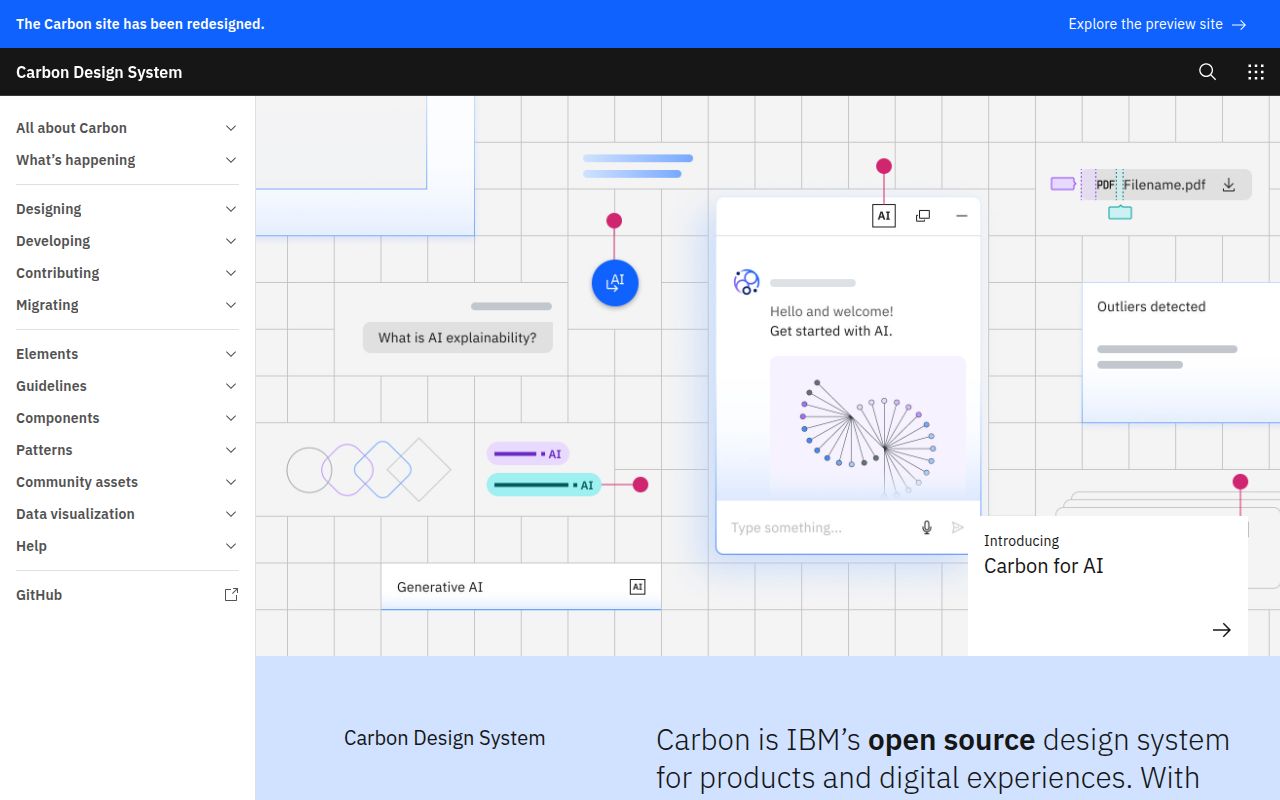The width and height of the screenshot is (1280, 800).
Task: Click the redesign notice banner text
Action: tap(140, 24)
